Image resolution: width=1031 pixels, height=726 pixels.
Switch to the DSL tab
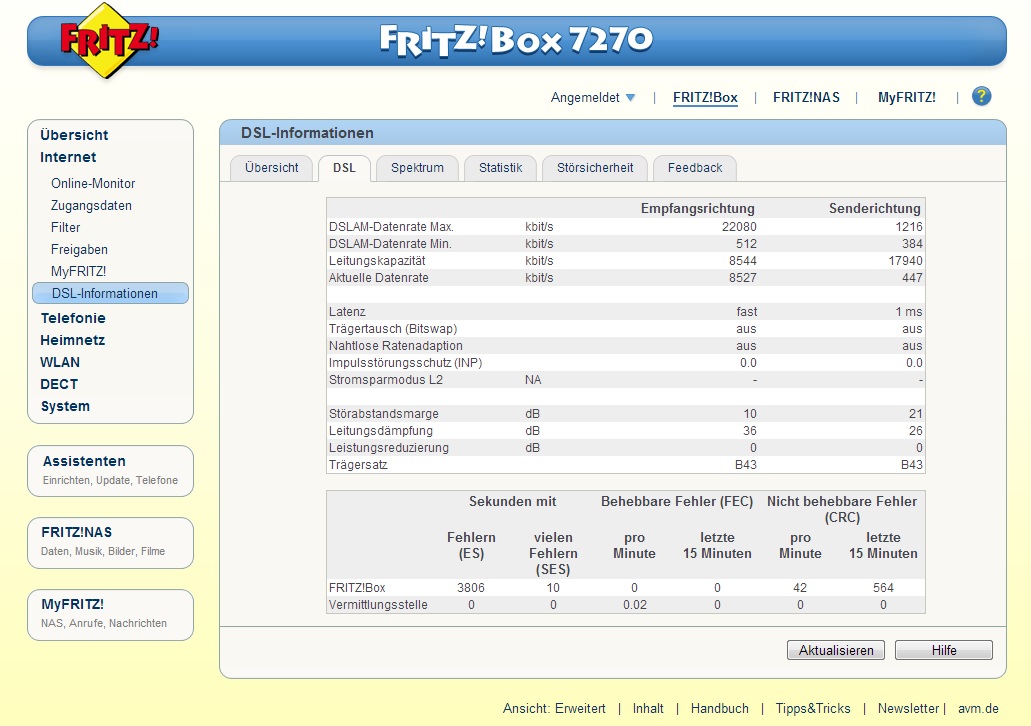click(344, 168)
